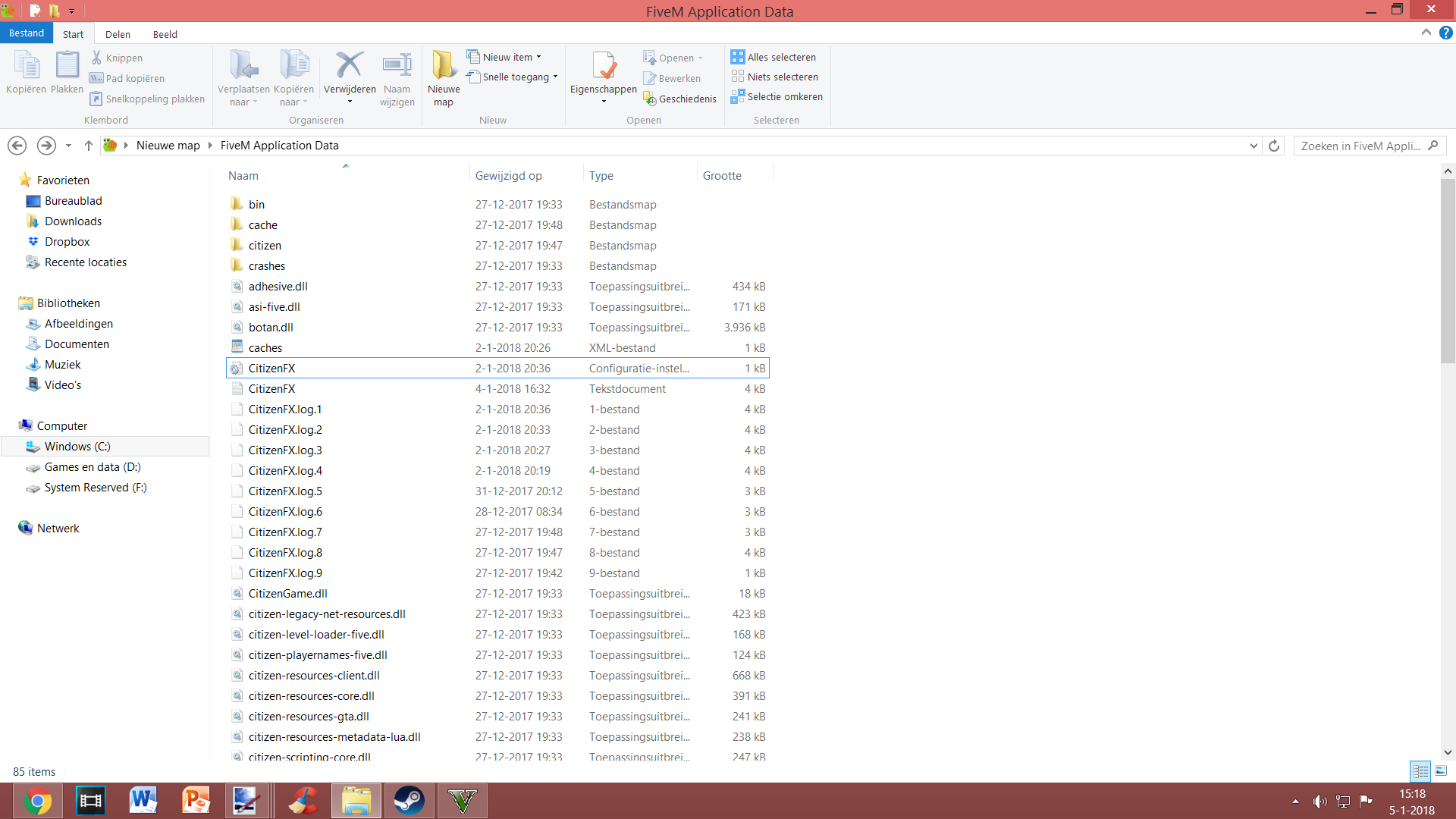This screenshot has height=819, width=1456.
Task: Open the ribbon help icon
Action: [1446, 33]
